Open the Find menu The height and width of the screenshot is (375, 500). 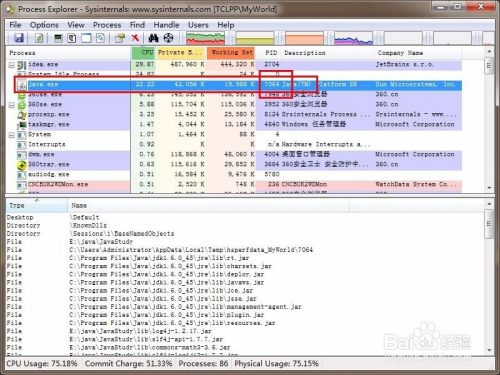pos(137,25)
